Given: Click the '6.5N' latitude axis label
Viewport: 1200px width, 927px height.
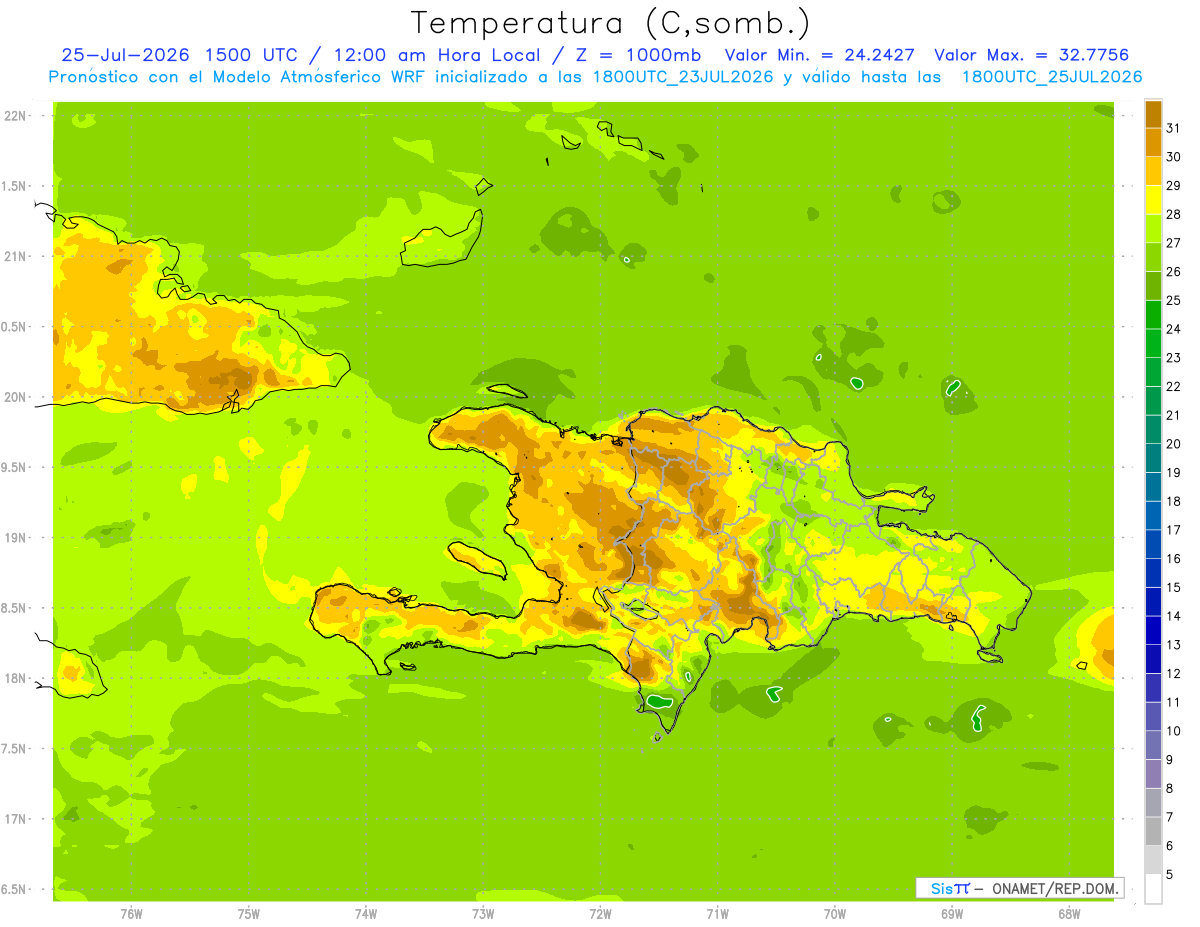Looking at the screenshot, I should click(15, 890).
